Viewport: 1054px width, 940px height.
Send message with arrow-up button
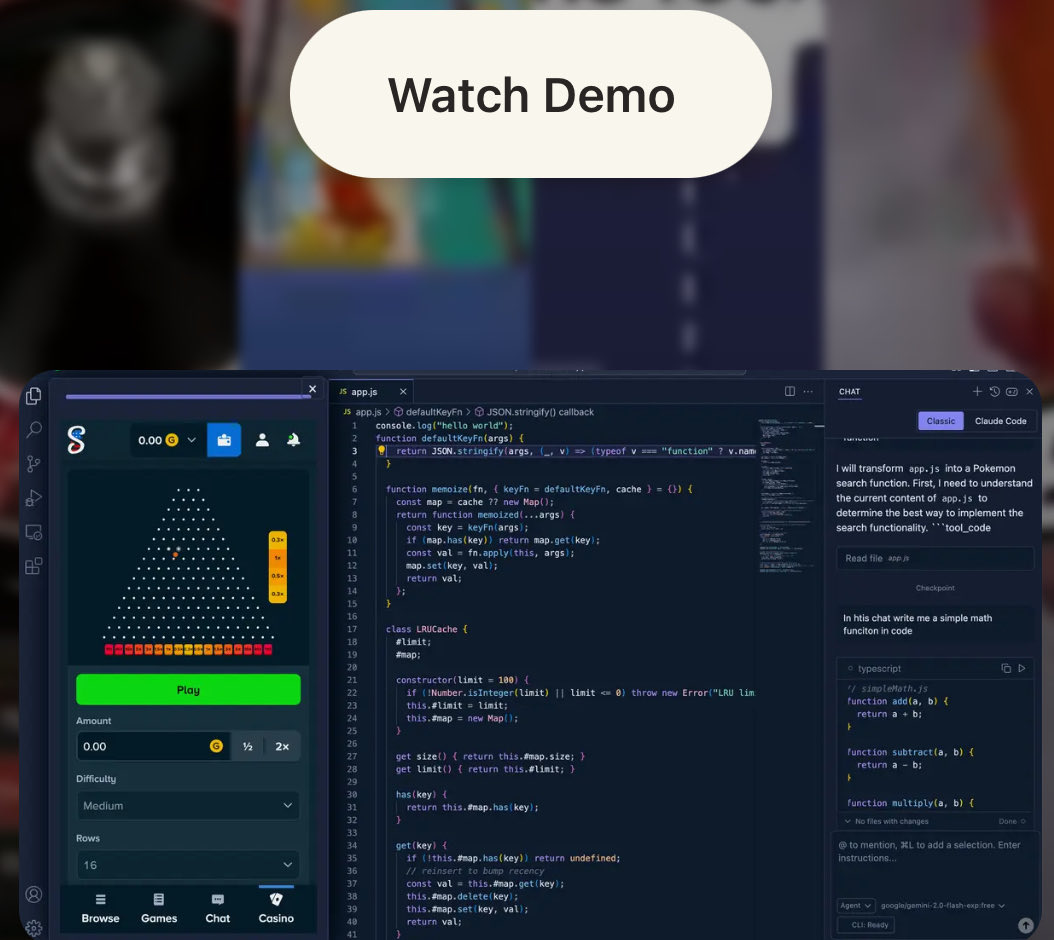pyautogui.click(x=1026, y=925)
